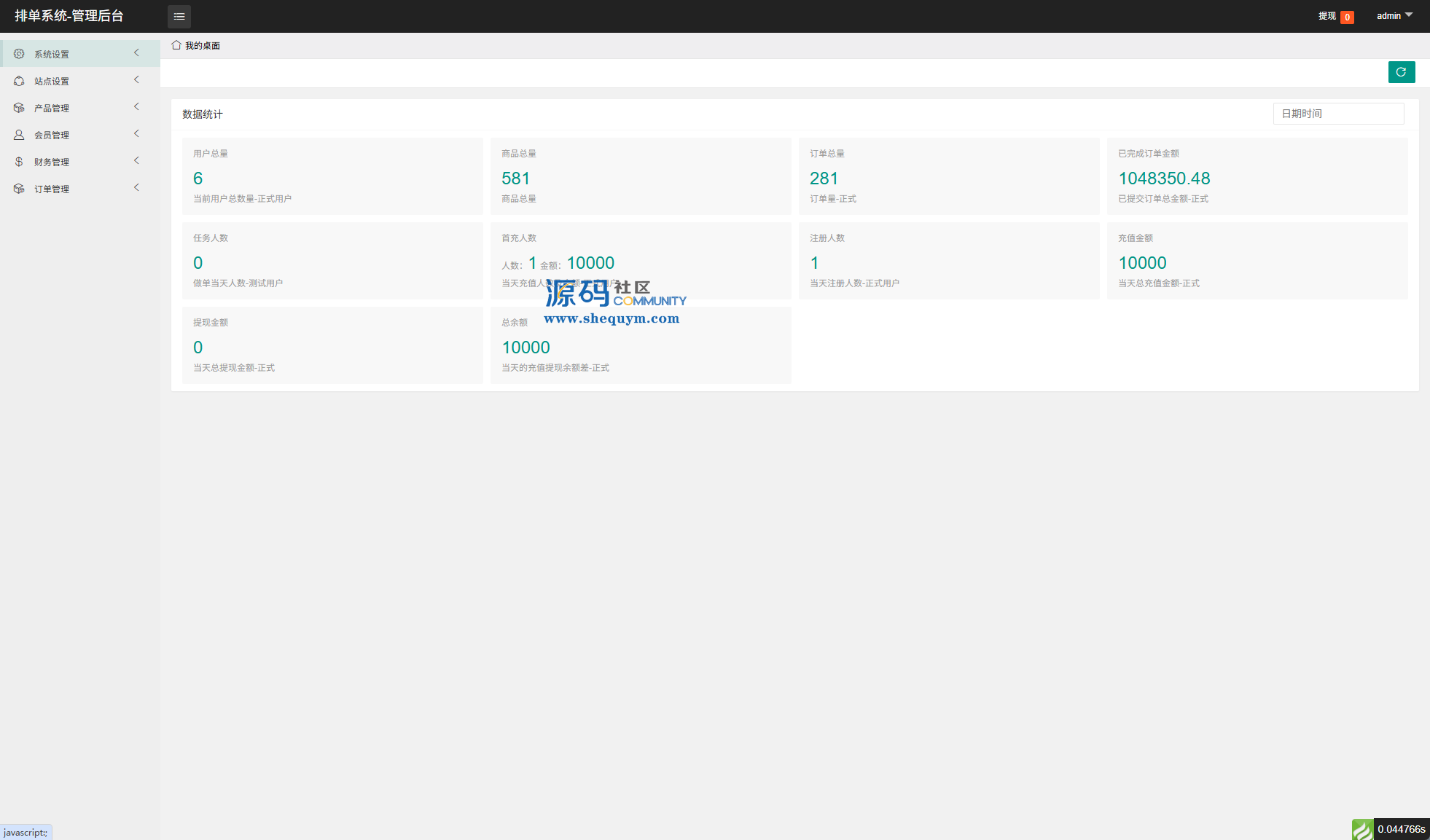The width and height of the screenshot is (1430, 840).
Task: Open the 会员管理 menu item
Action: point(52,136)
